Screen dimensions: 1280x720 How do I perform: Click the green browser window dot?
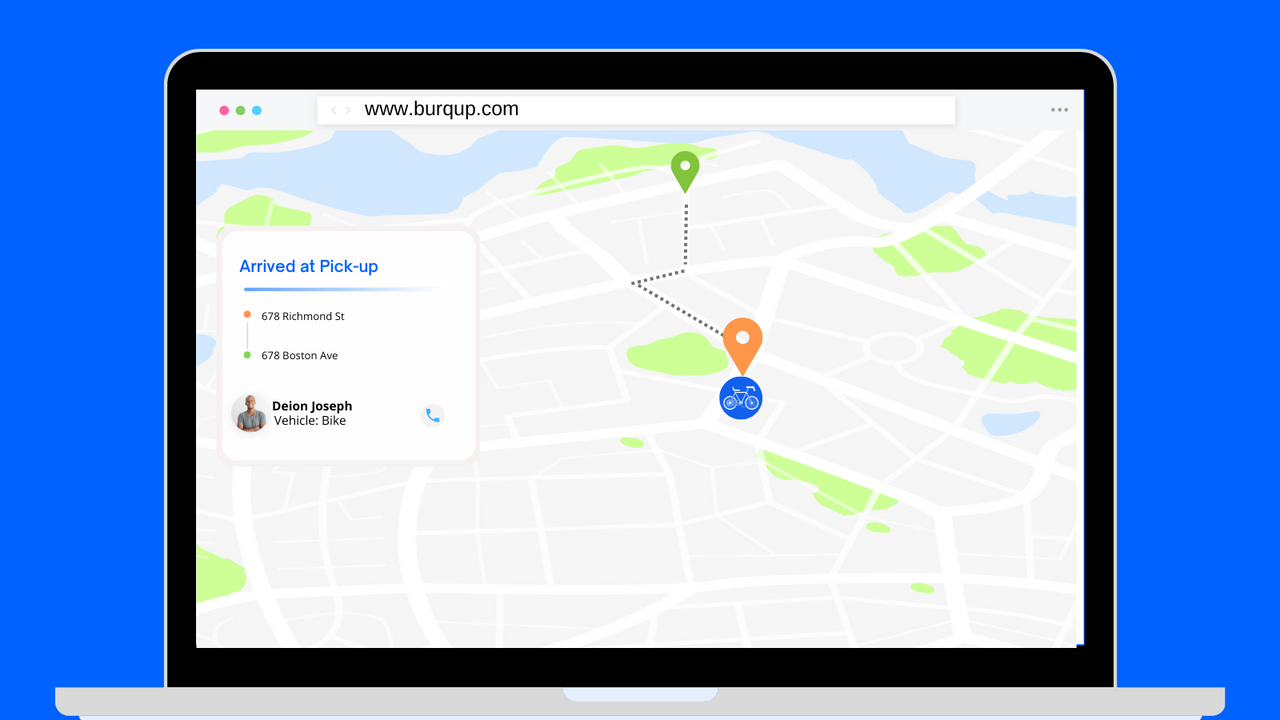242,110
